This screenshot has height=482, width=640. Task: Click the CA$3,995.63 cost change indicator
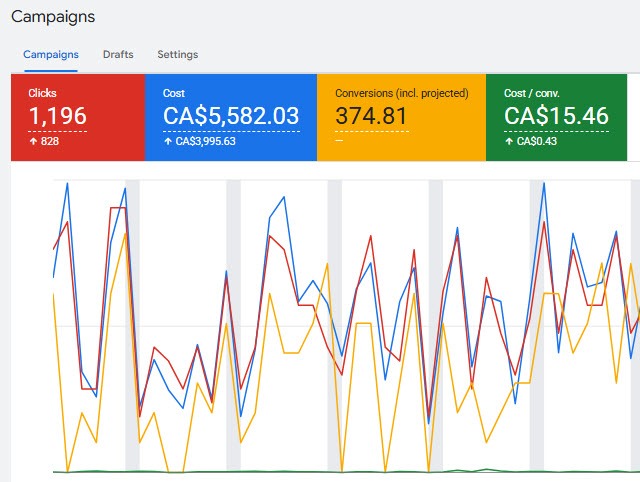(200, 141)
